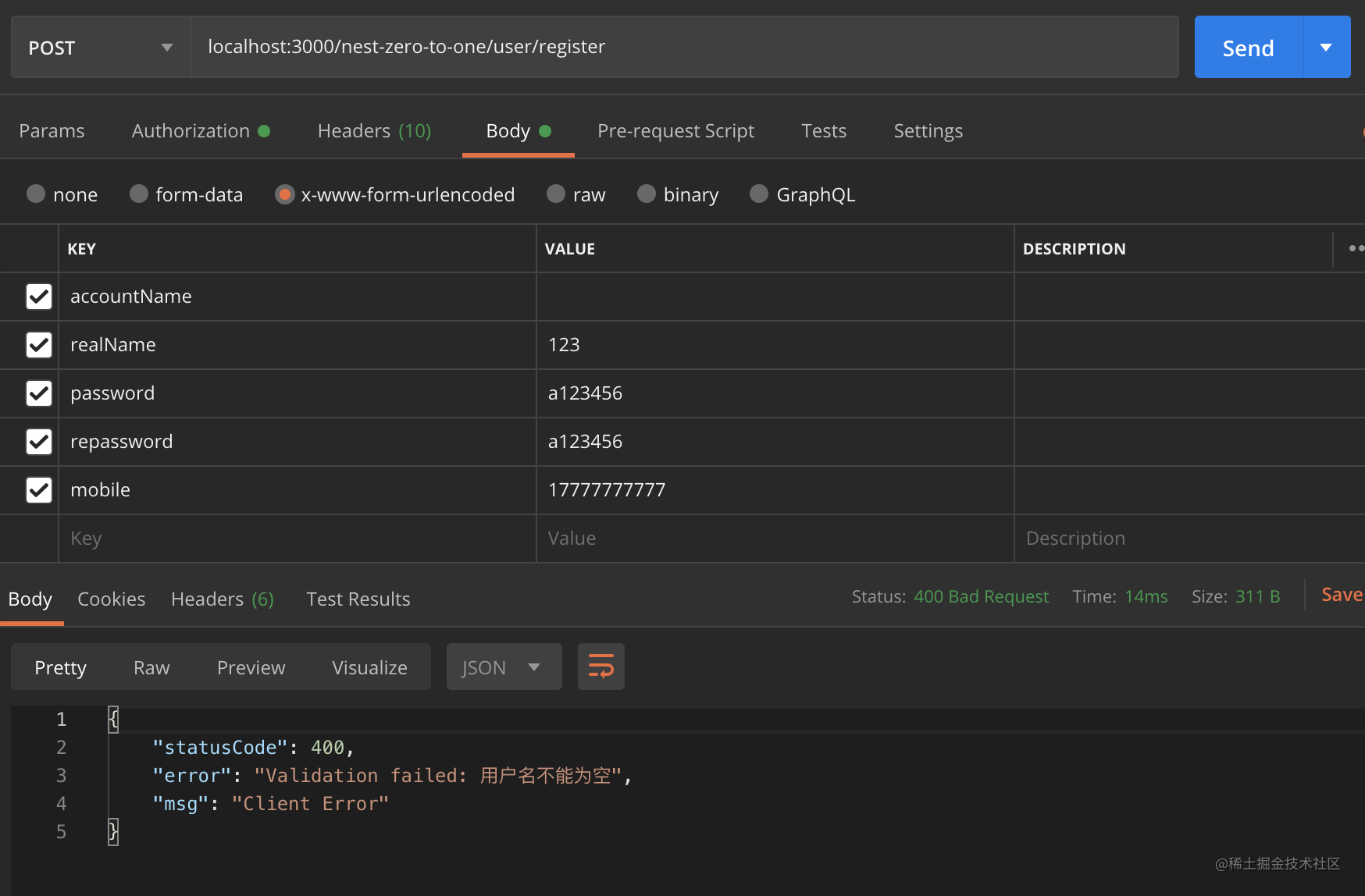Click the repassword key cell
The height and width of the screenshot is (896, 1365).
click(x=297, y=442)
